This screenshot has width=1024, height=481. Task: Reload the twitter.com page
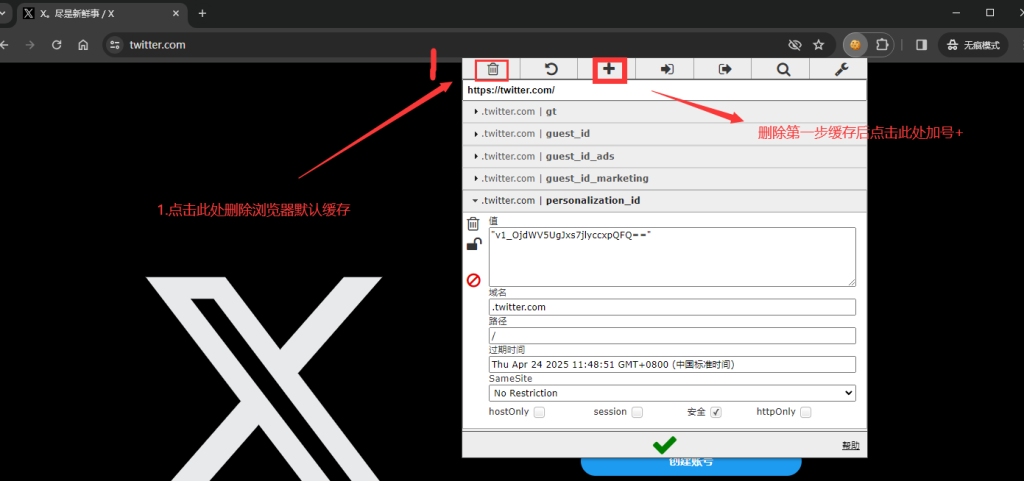click(57, 45)
